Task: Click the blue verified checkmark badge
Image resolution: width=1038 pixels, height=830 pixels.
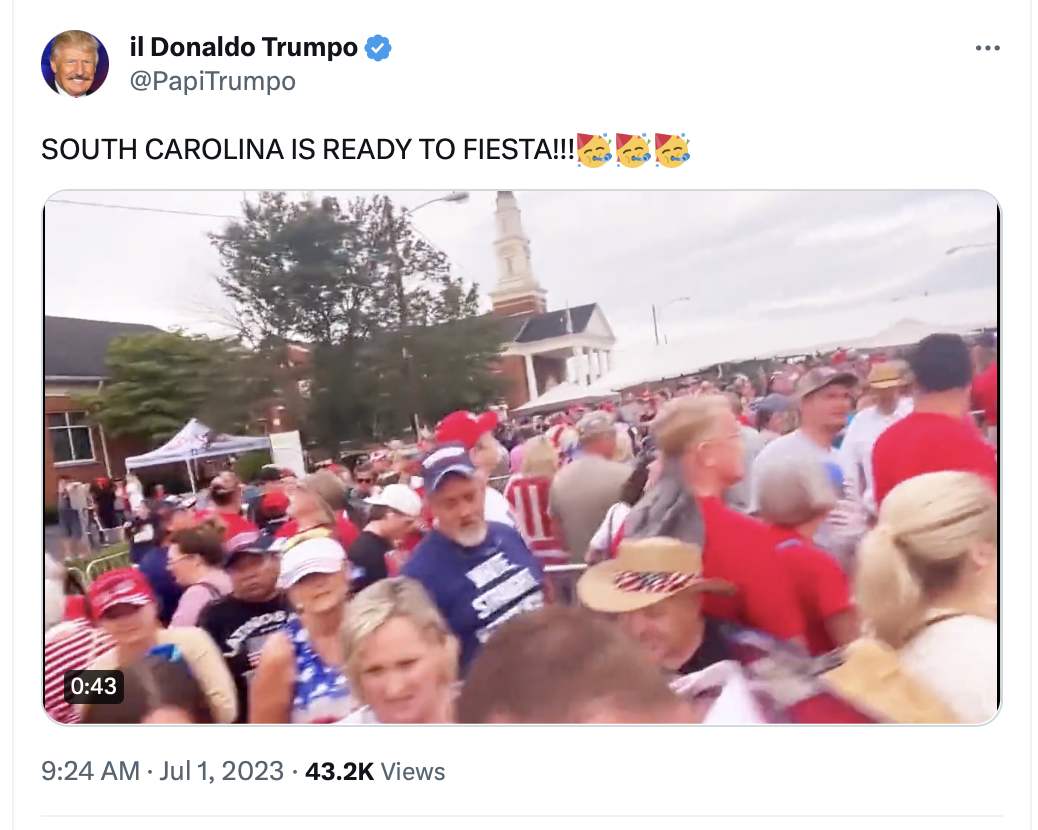Action: (x=378, y=48)
